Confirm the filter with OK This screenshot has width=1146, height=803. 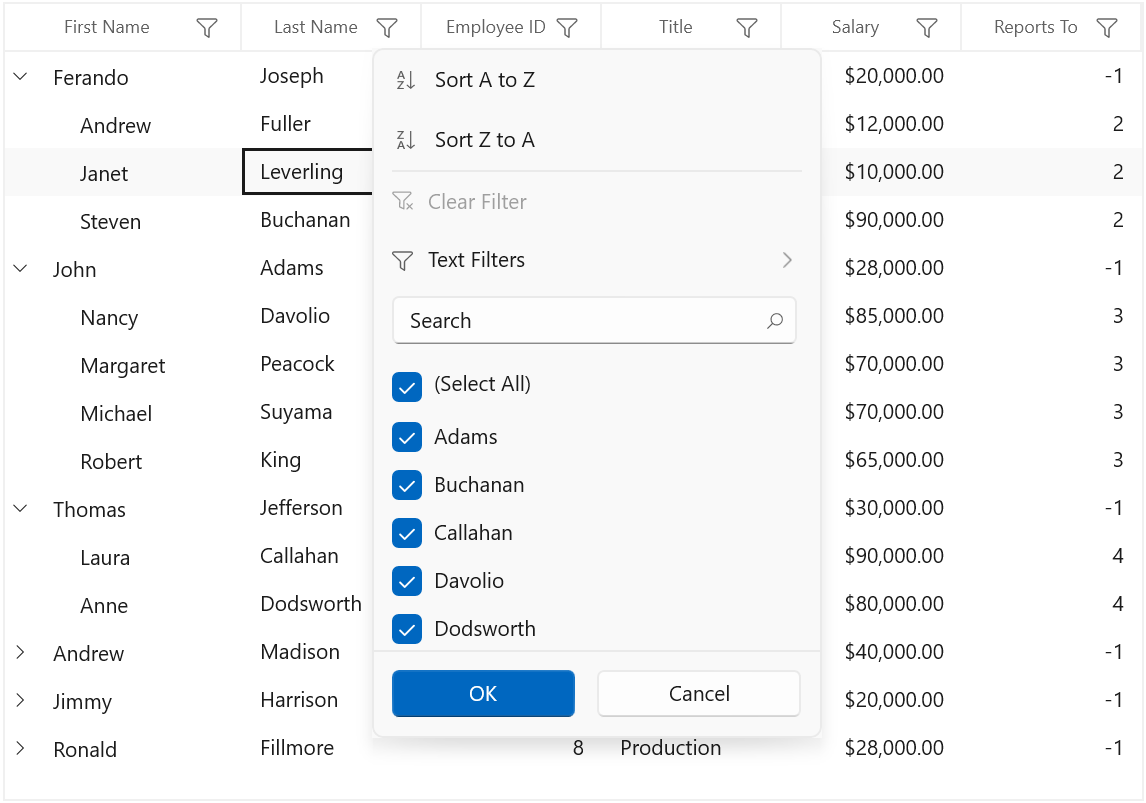point(483,693)
